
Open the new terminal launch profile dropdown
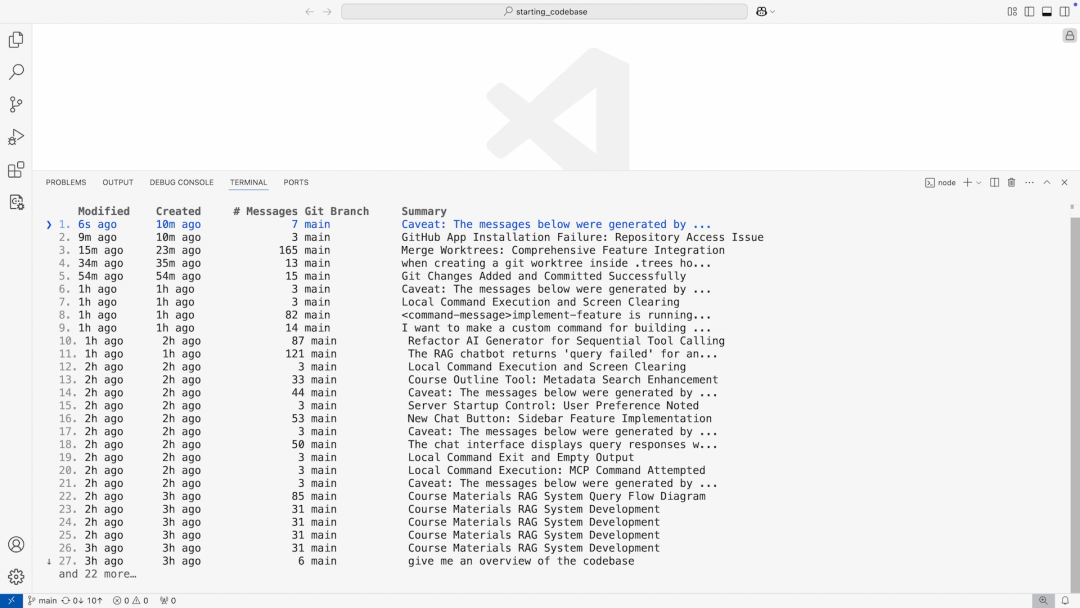click(979, 183)
